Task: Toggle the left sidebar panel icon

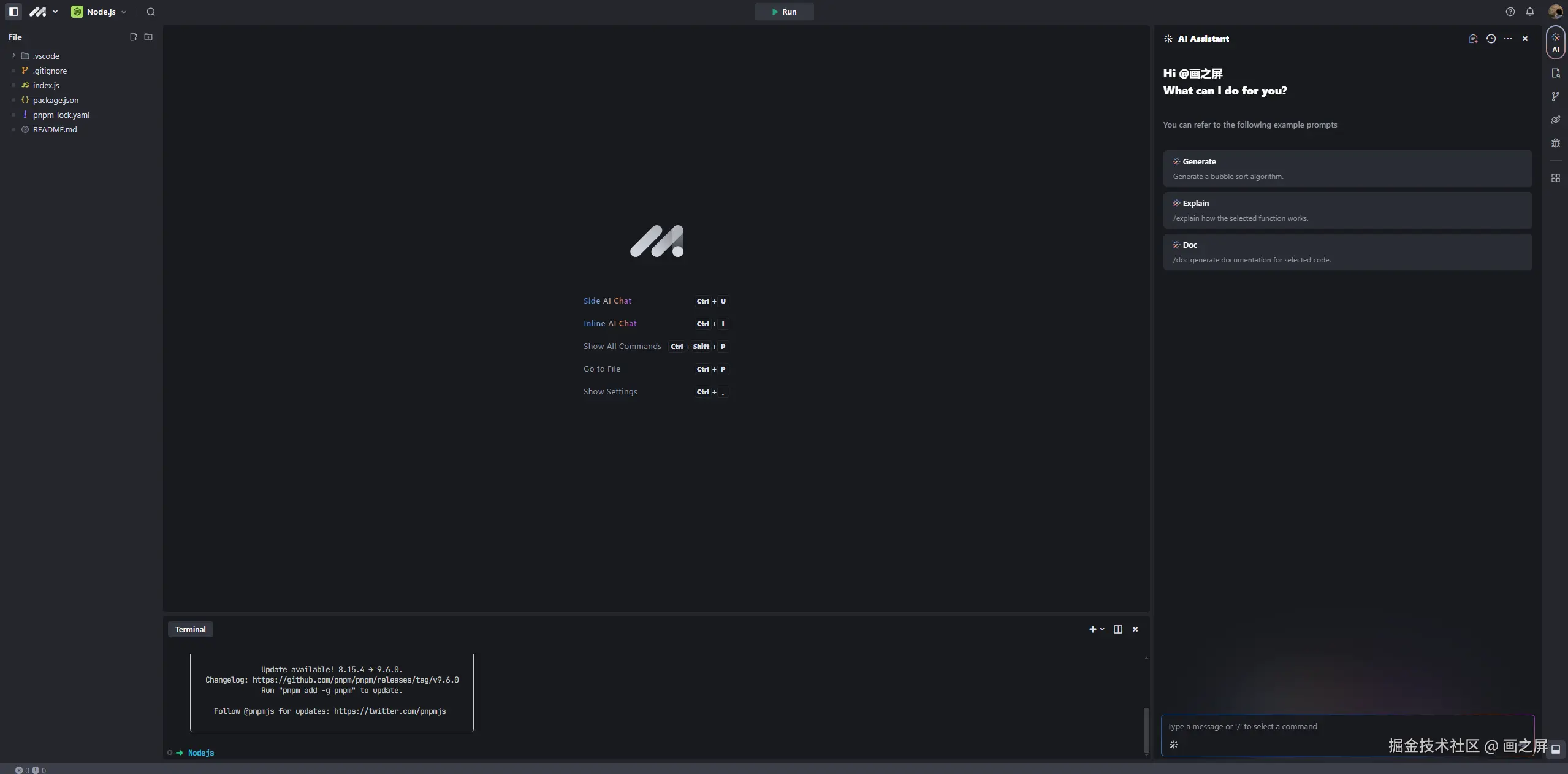Action: 13,12
